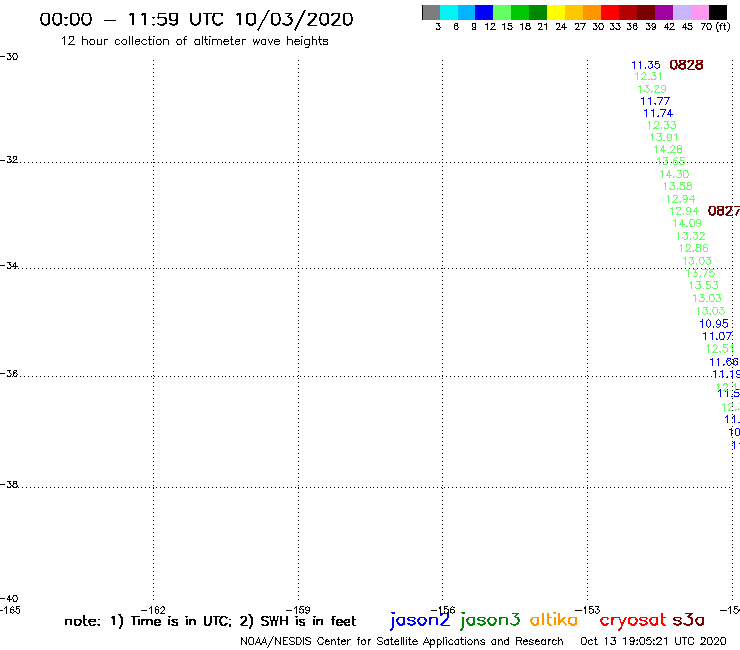Viewport: 740px width, 650px height.
Task: Click the value 13.32
Action: pos(690,236)
